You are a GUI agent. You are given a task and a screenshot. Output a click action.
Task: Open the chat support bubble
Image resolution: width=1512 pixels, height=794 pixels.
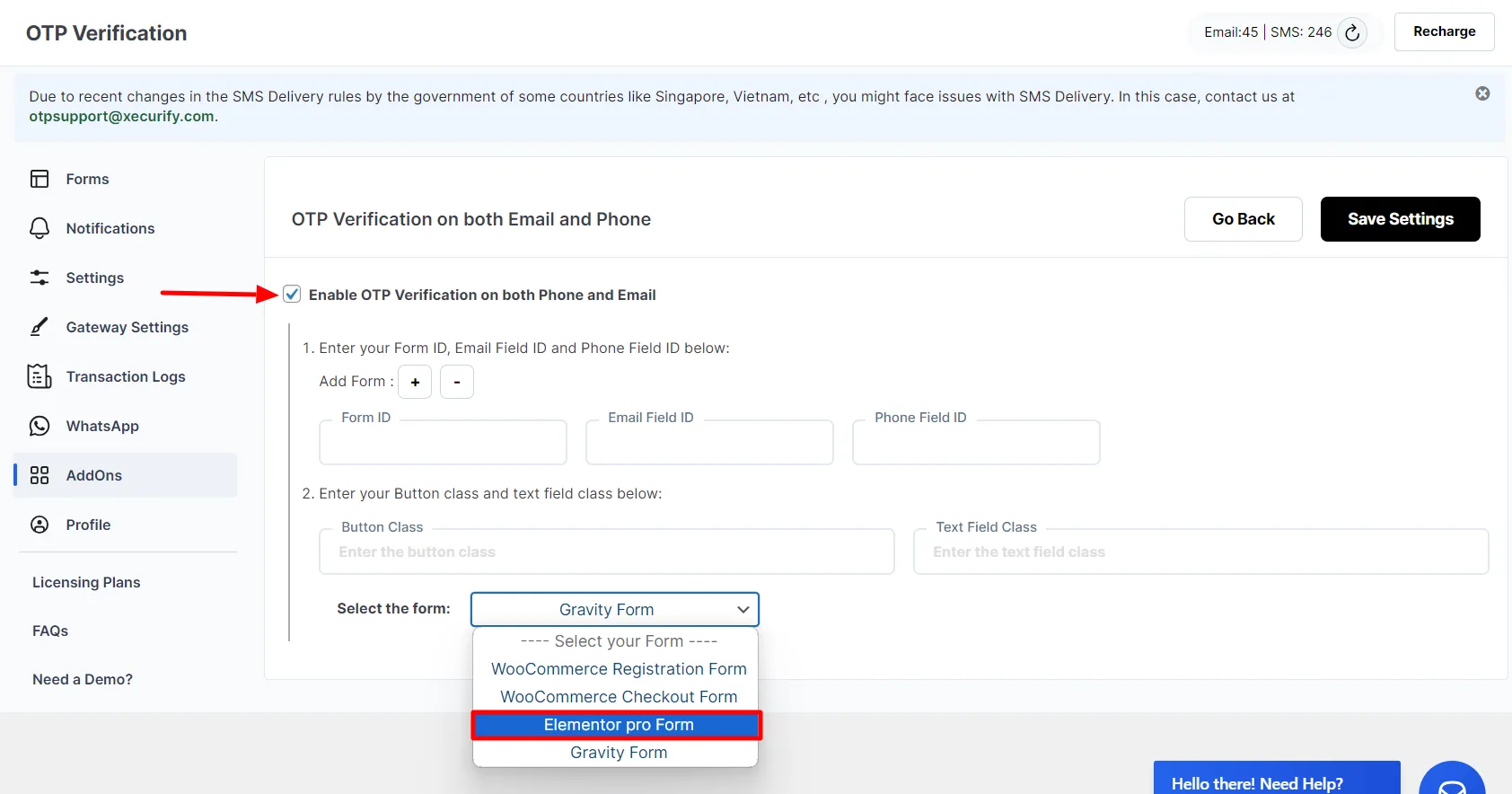tap(1452, 781)
